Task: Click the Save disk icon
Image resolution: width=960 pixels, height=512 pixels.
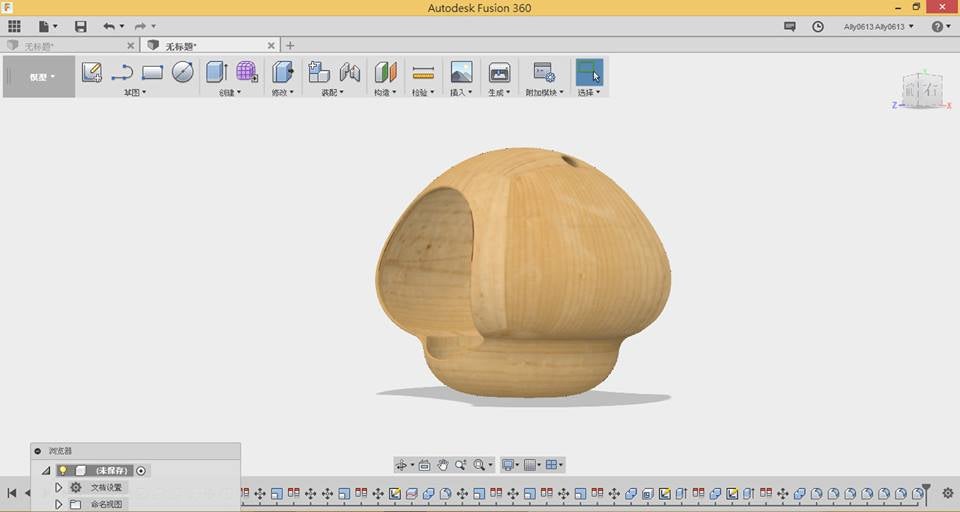Action: [x=81, y=26]
